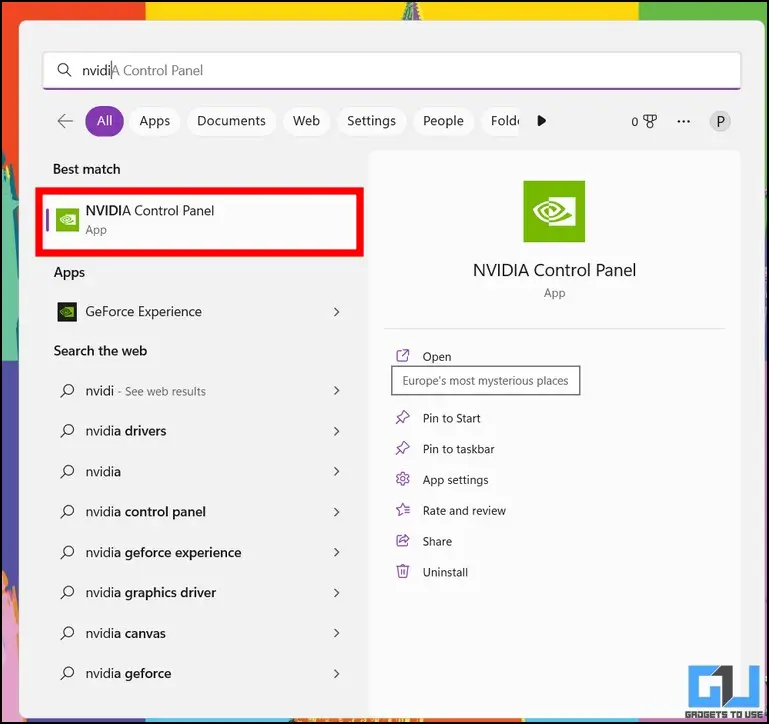Click search icon beside 'nvidia geforce' suggestion
769x724 pixels.
coord(67,673)
